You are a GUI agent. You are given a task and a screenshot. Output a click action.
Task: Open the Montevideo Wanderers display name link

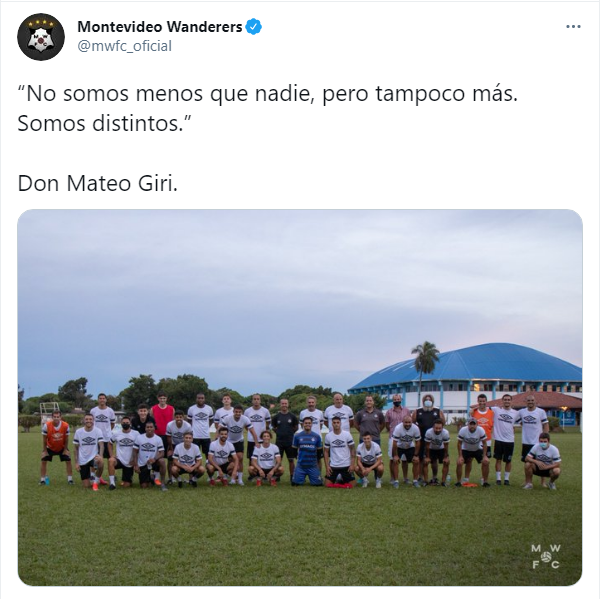pos(160,27)
